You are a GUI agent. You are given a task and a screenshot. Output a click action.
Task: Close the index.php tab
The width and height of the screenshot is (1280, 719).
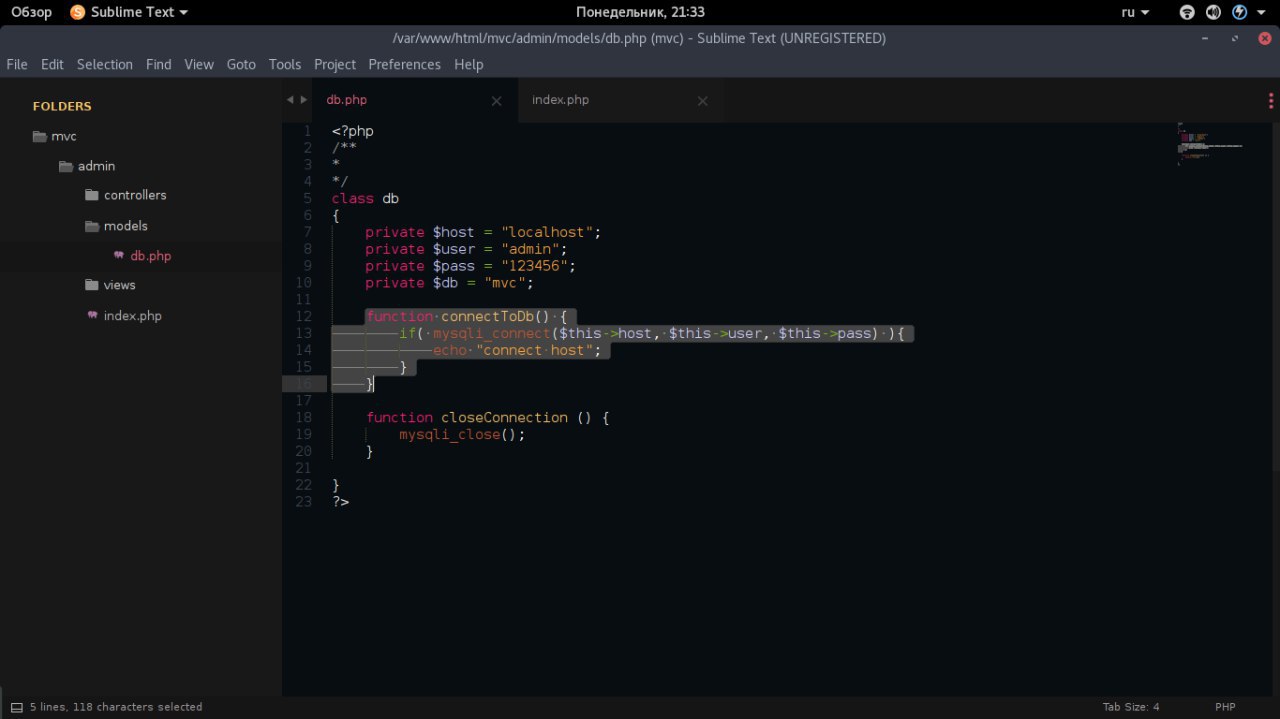[x=702, y=101]
